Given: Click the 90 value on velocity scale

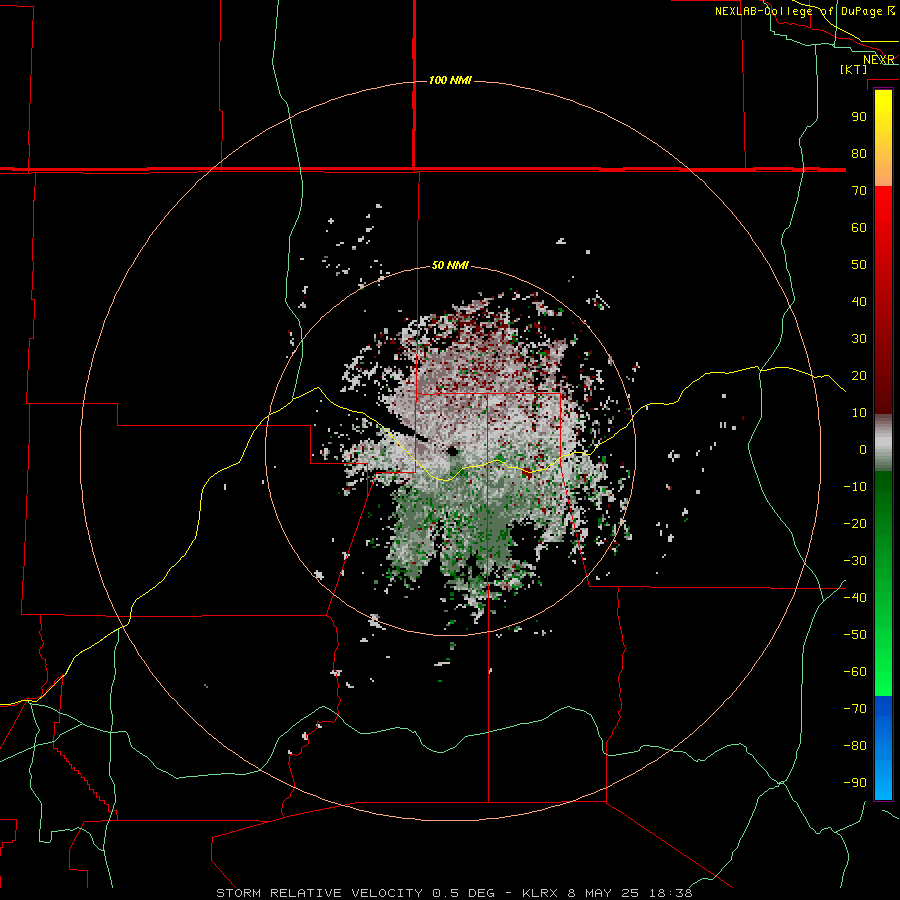Looking at the screenshot, I should coord(859,117).
